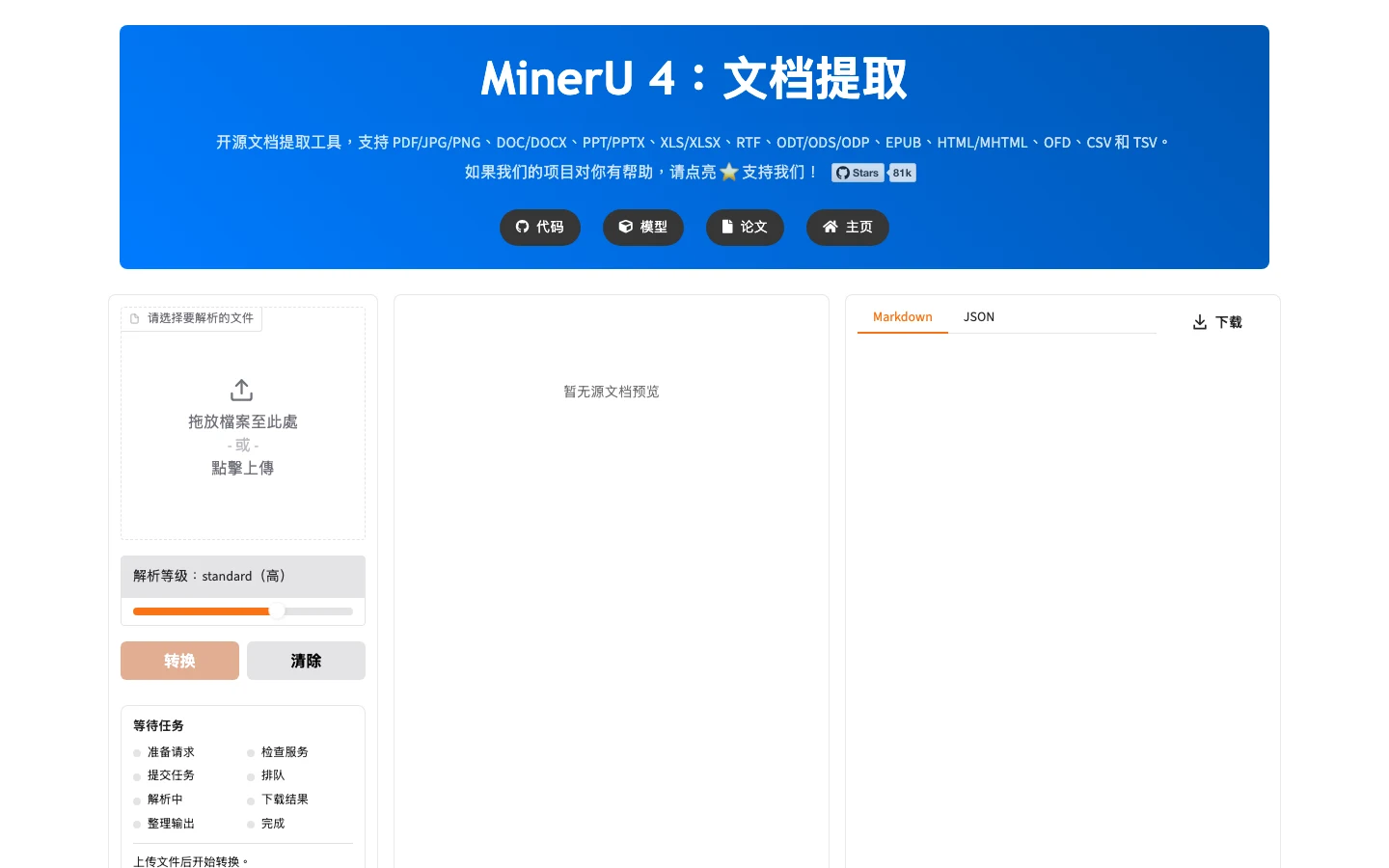Click 點擊上傳 to upload a file
The image size is (1389, 868).
pyautogui.click(x=242, y=468)
